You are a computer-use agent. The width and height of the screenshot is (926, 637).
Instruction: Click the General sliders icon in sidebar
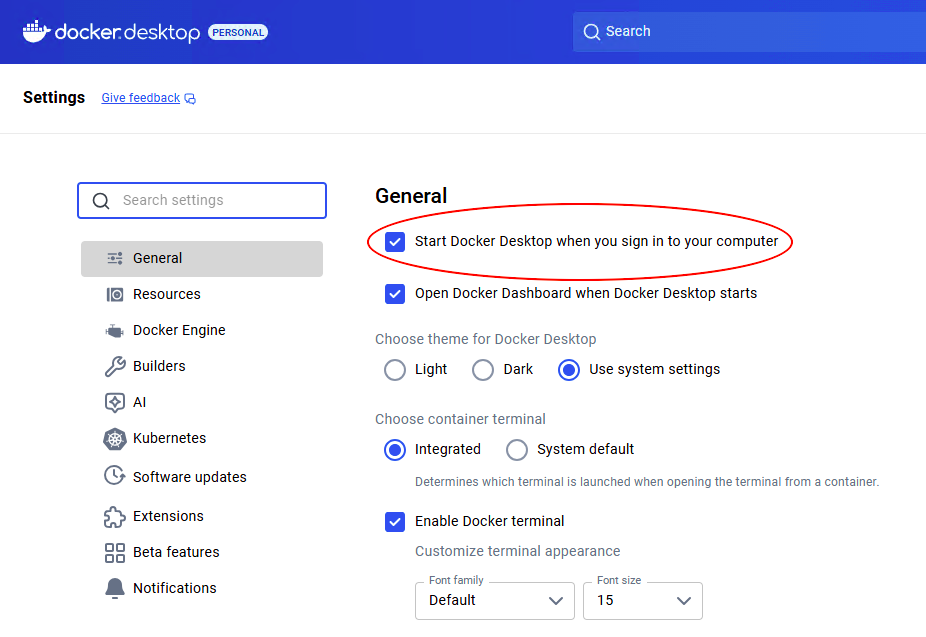tap(115, 258)
